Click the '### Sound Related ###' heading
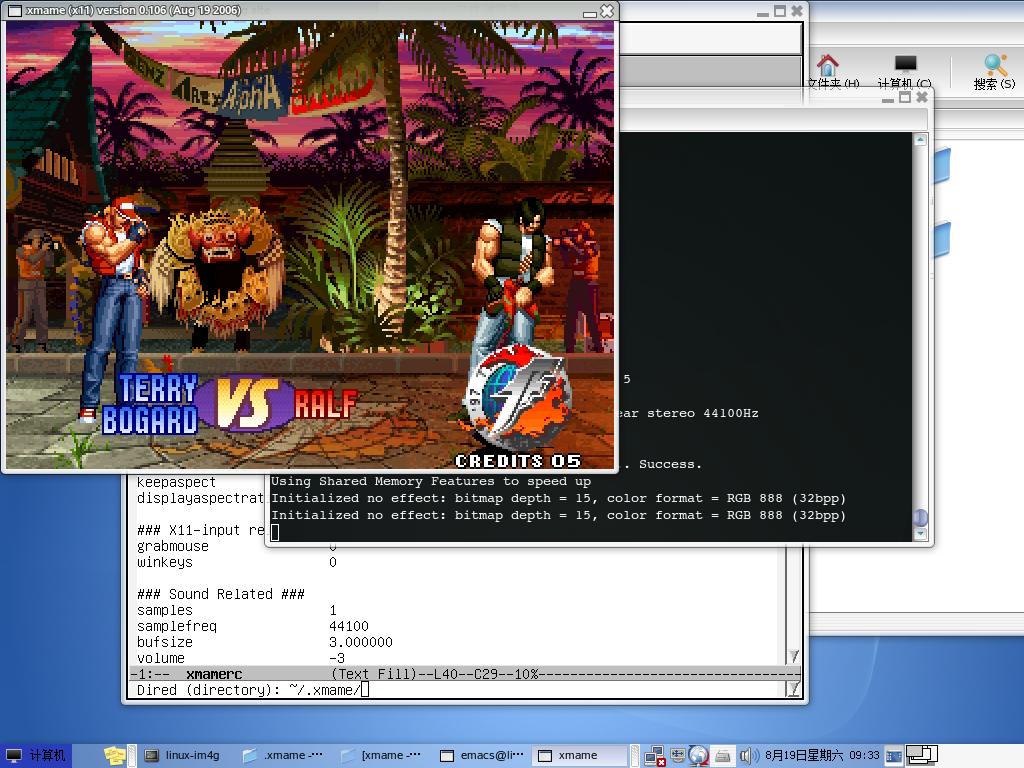This screenshot has width=1024, height=768. coord(221,594)
